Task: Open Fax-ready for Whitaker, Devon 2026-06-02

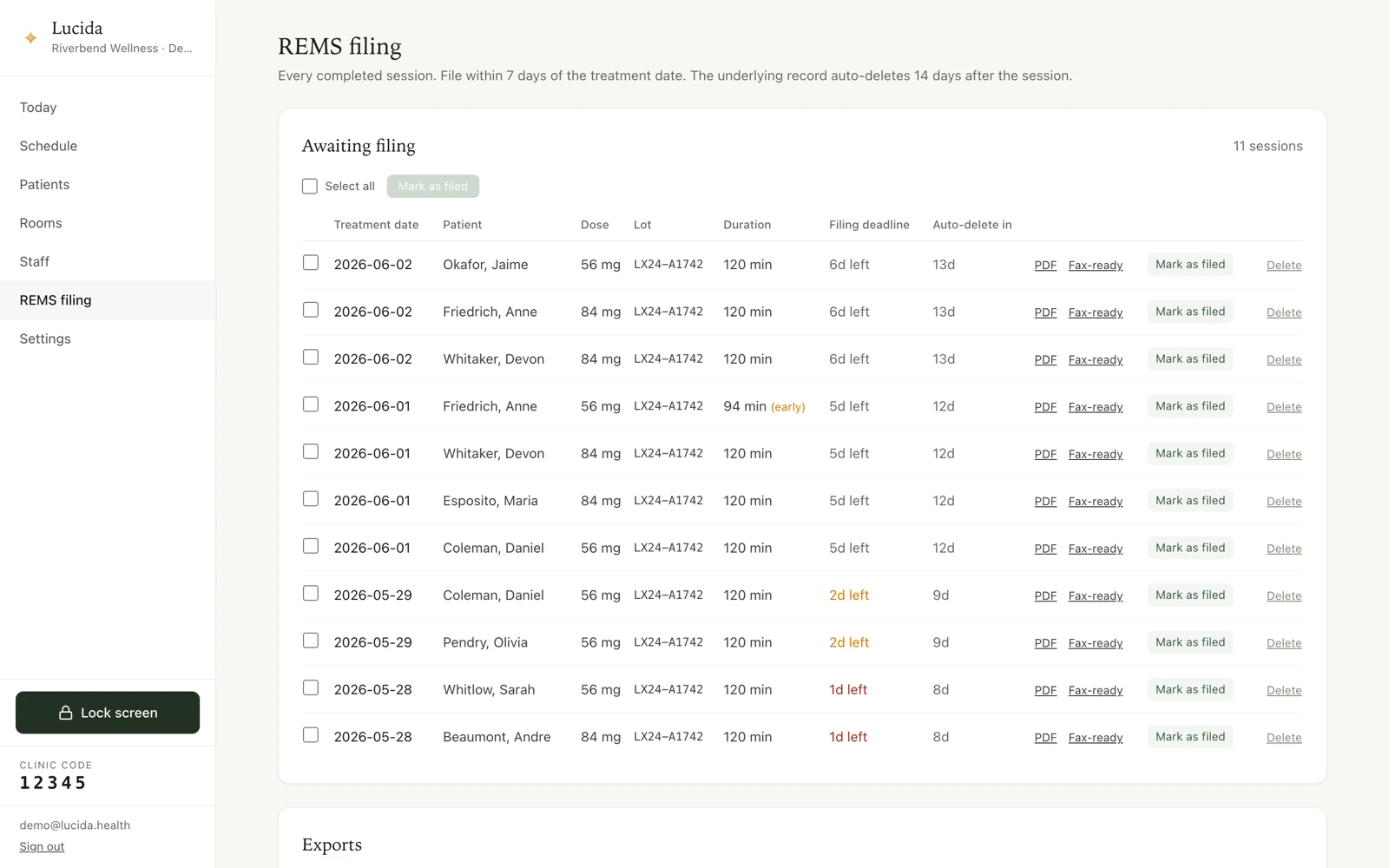Action: [1096, 359]
